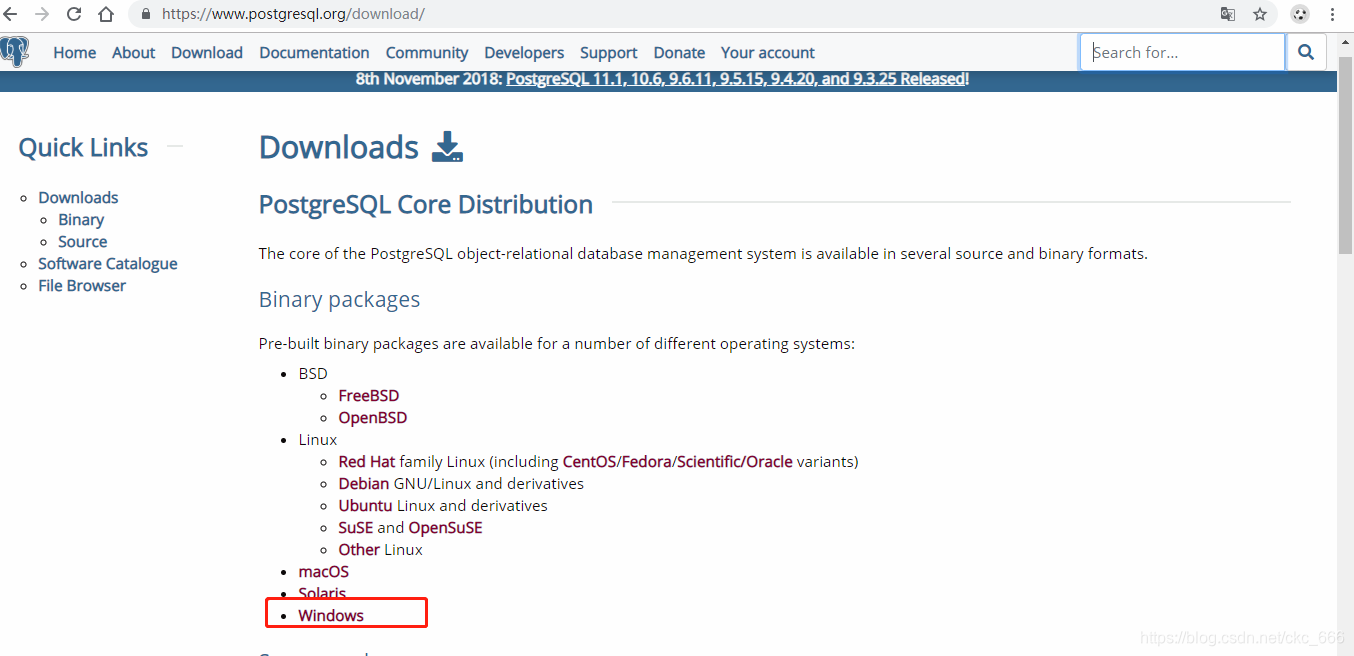Open File Browser quick link
Screen dimensions: 1354x656
point(82,286)
